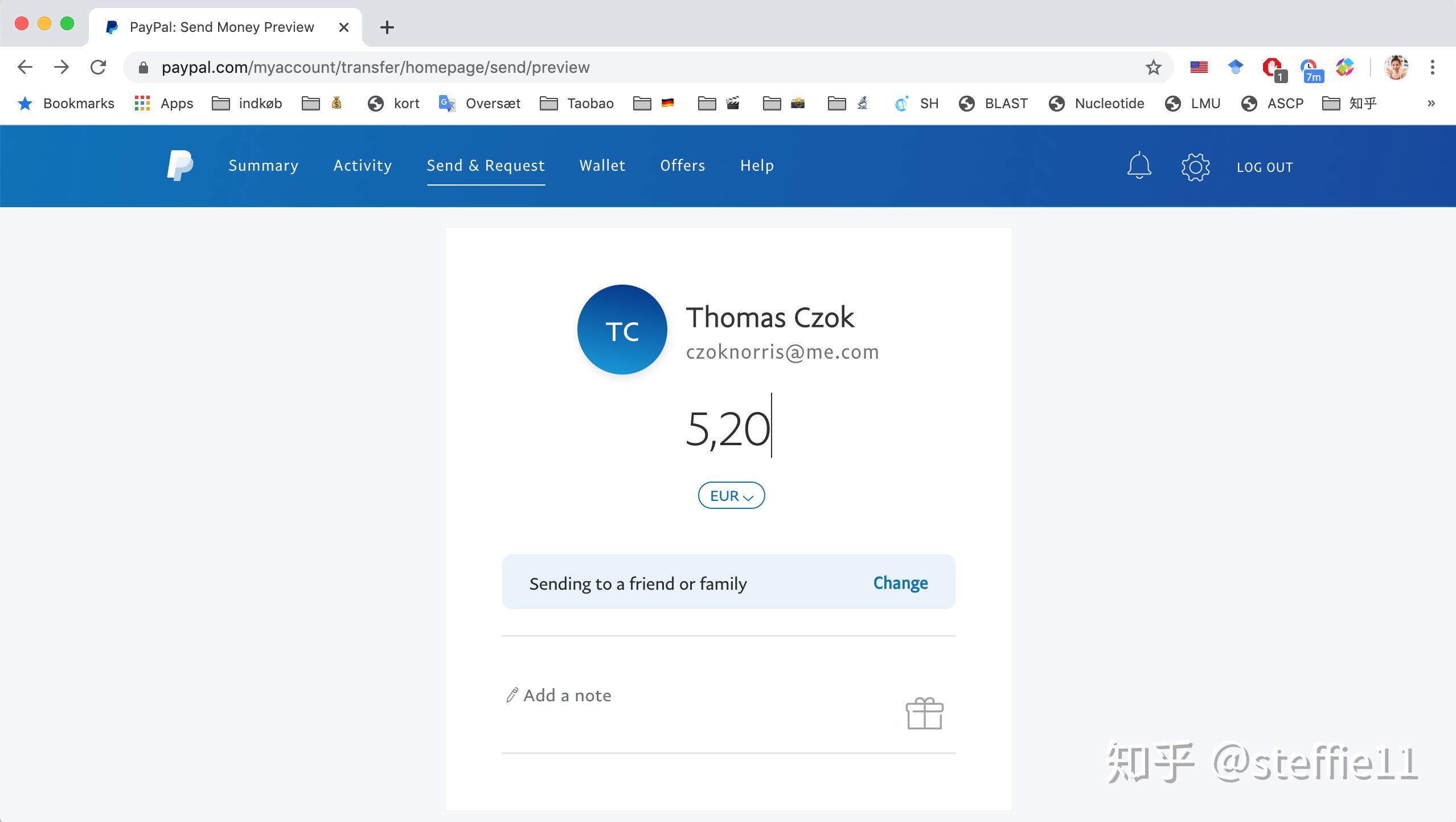Open the EUR currency dropdown
The height and width of the screenshot is (822, 1456).
tap(731, 496)
